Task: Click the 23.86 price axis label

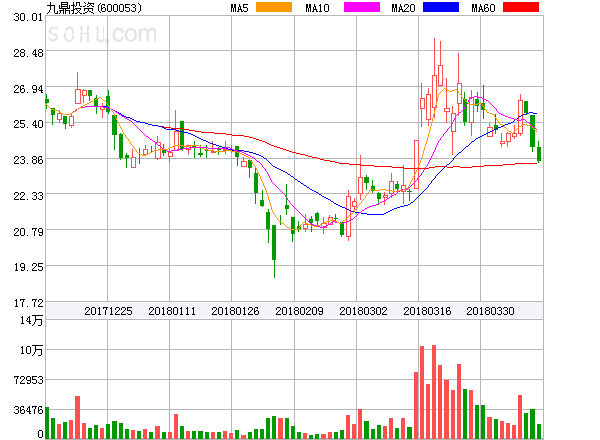Action: (28, 160)
